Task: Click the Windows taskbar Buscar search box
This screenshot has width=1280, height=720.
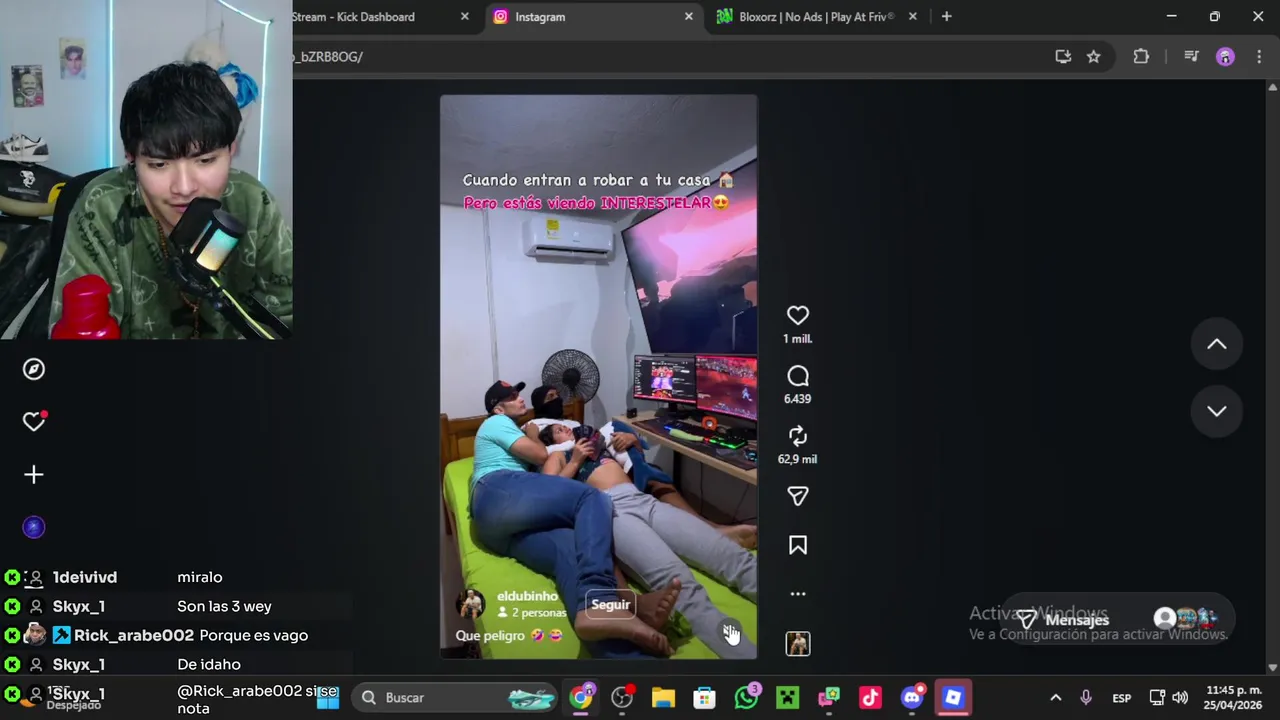Action: pyautogui.click(x=456, y=698)
